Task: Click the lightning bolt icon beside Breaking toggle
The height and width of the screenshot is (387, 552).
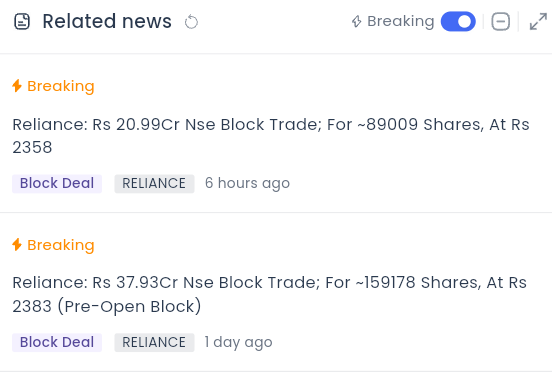Action: (356, 21)
